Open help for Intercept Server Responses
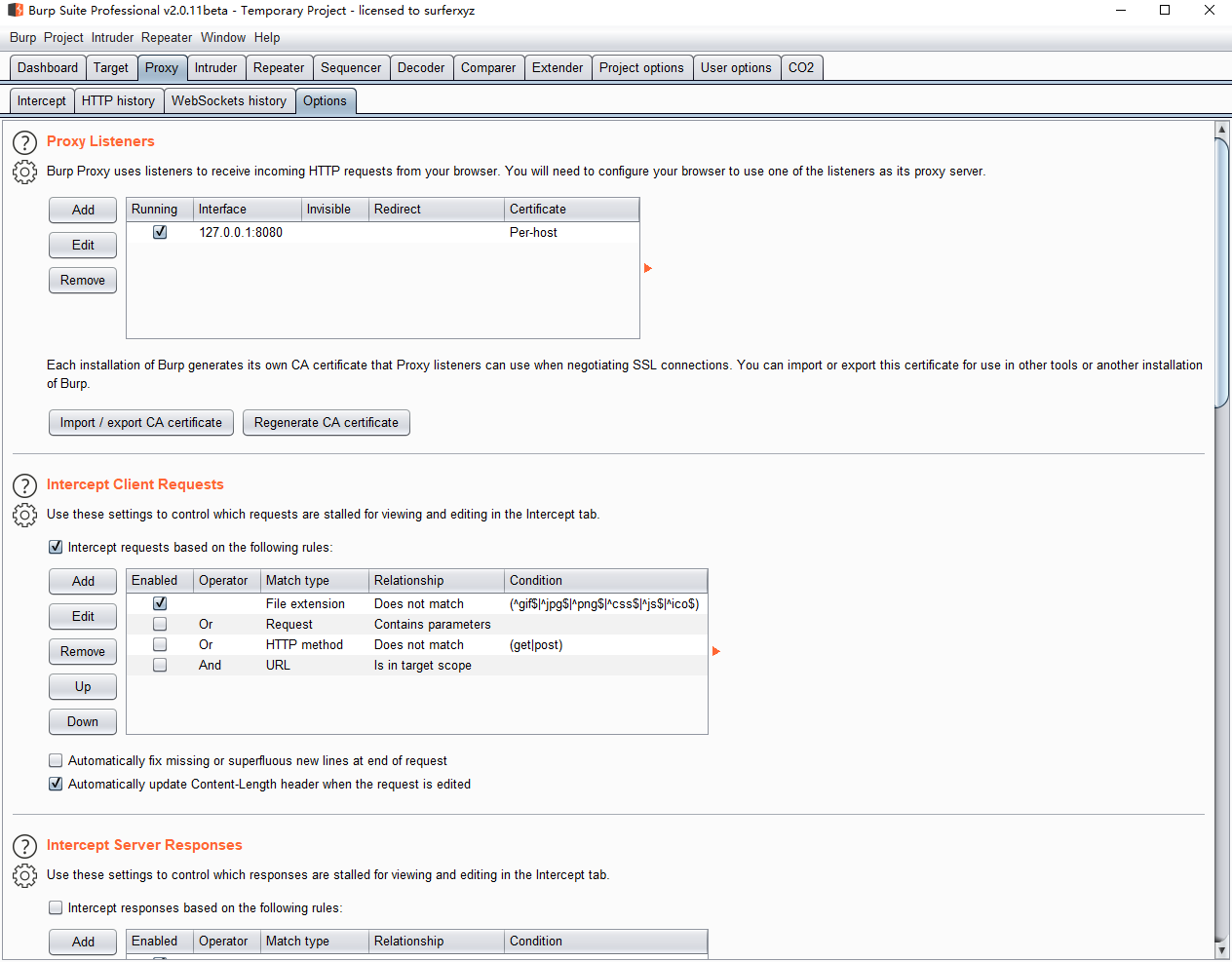The image size is (1232, 962). (x=24, y=847)
